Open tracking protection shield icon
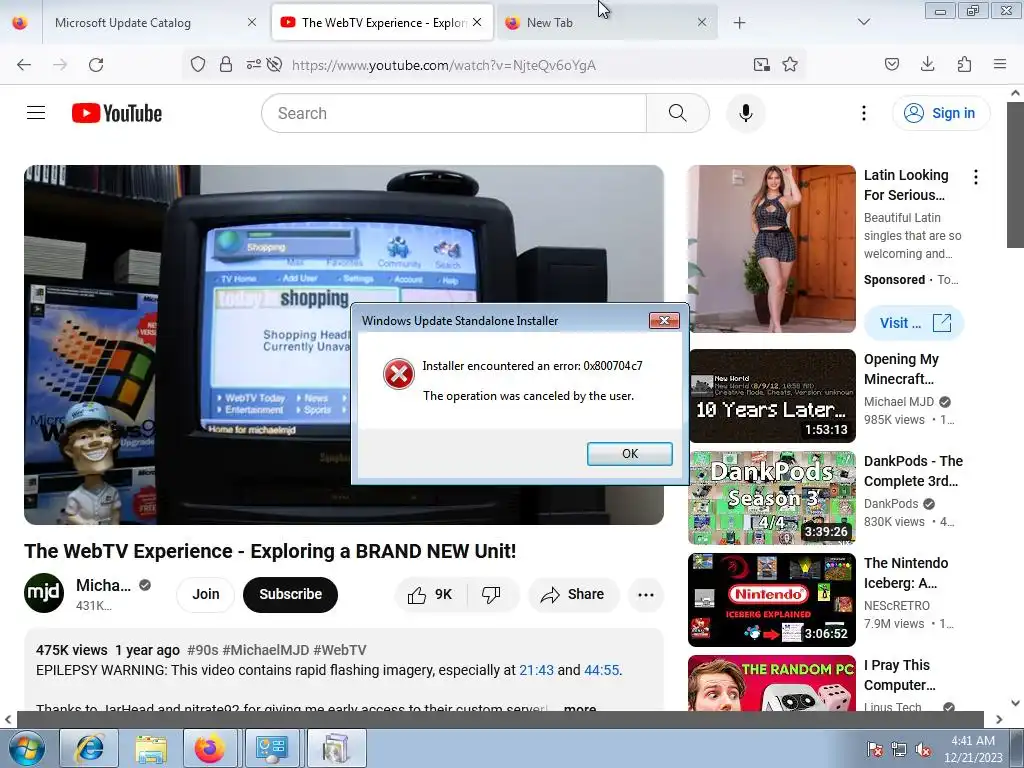Screen dimensions: 1024x768 click(198, 64)
